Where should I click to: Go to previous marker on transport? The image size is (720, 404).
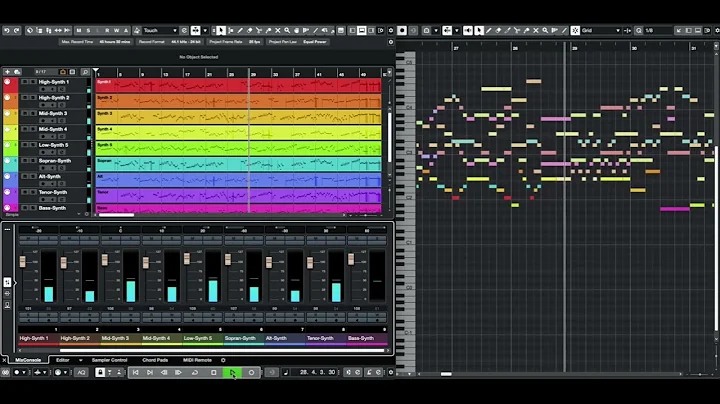pos(135,372)
